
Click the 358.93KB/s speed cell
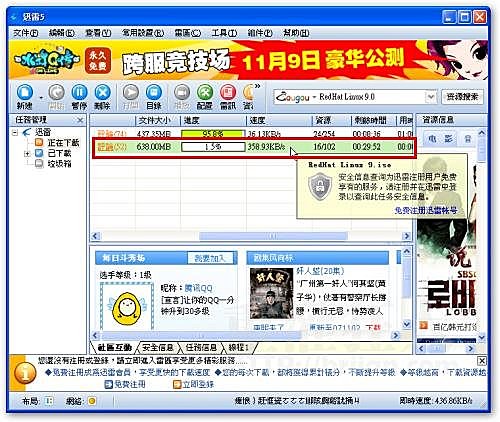(267, 147)
